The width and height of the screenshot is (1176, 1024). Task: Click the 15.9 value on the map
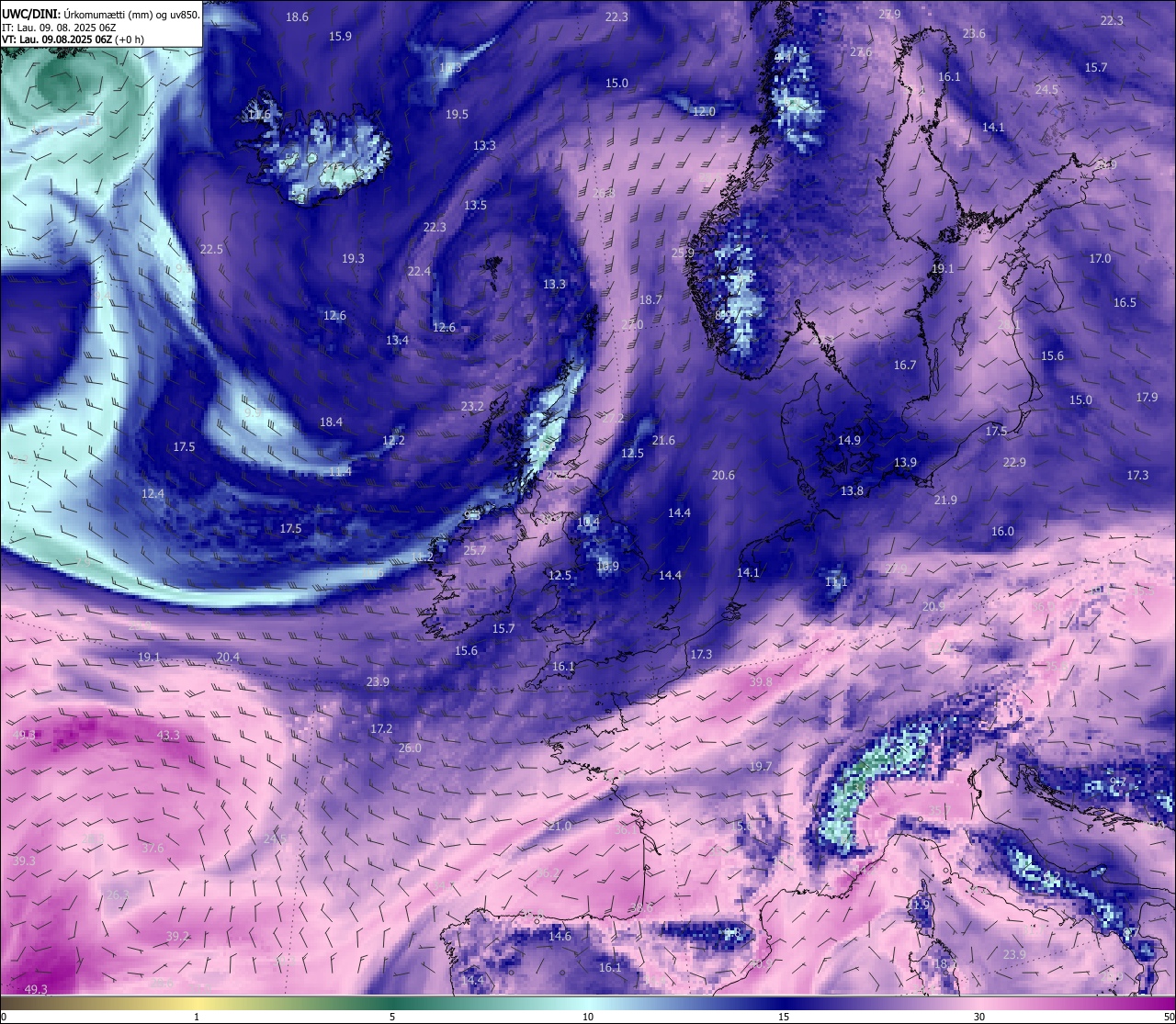click(x=340, y=36)
